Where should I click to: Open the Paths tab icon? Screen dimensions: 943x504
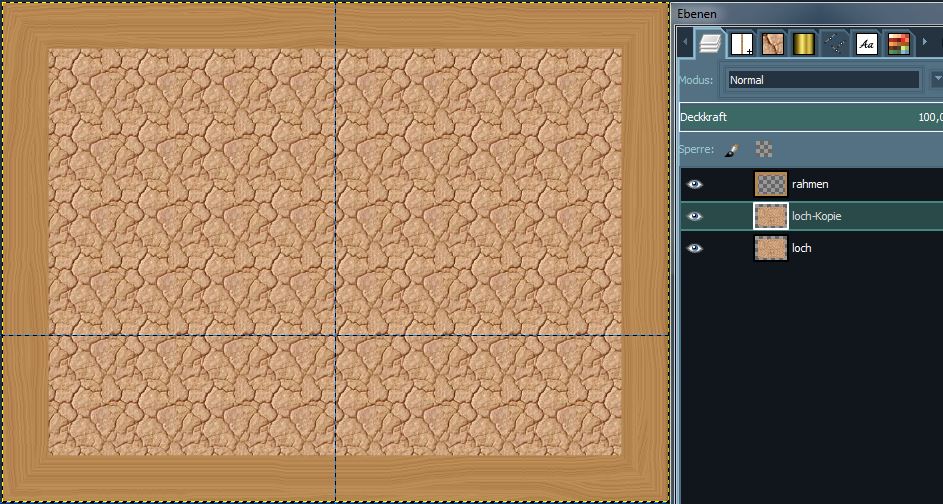[835, 44]
